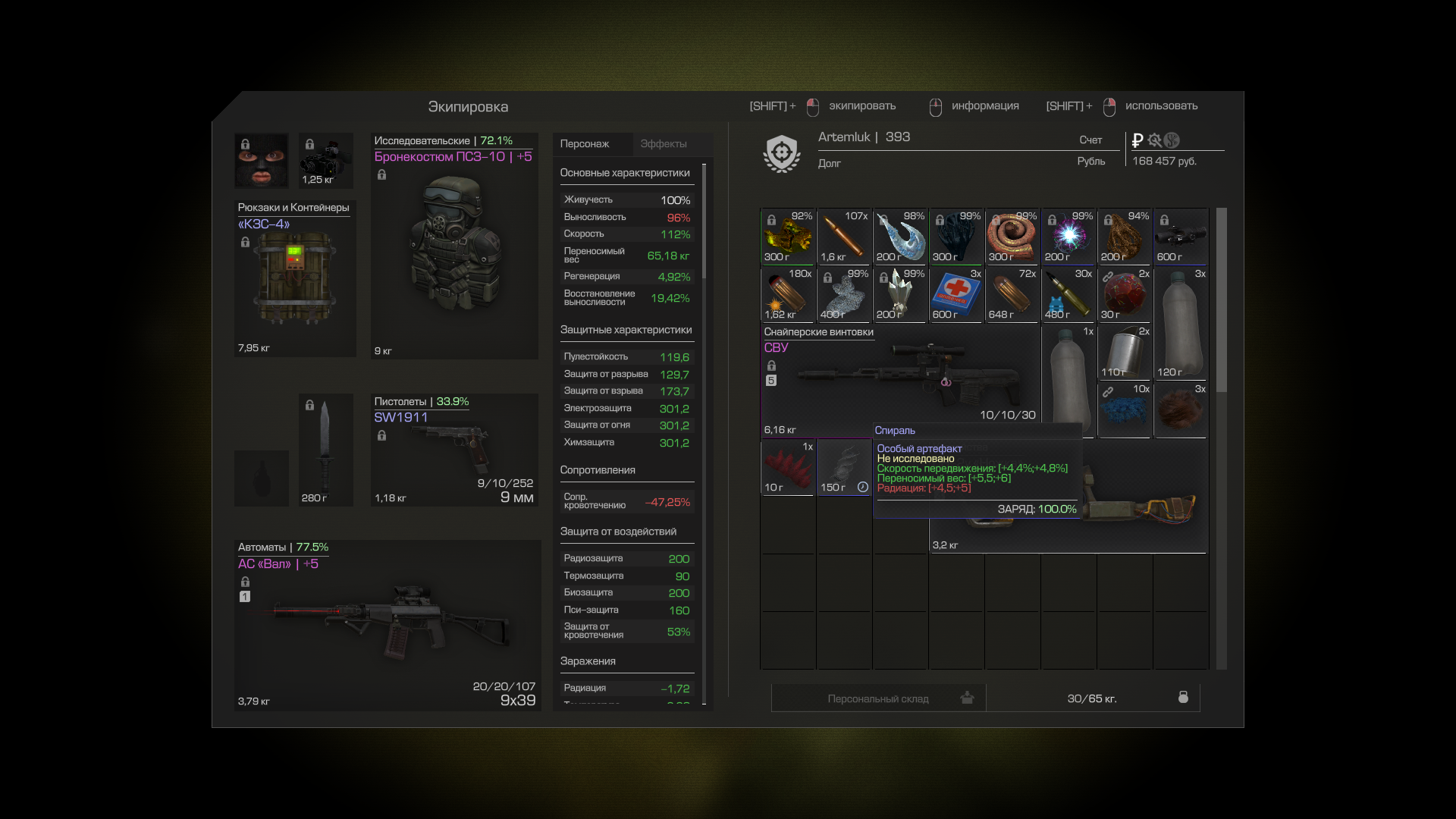Click the lock icon on the «КЗС-4» container
1456x819 pixels.
(245, 243)
